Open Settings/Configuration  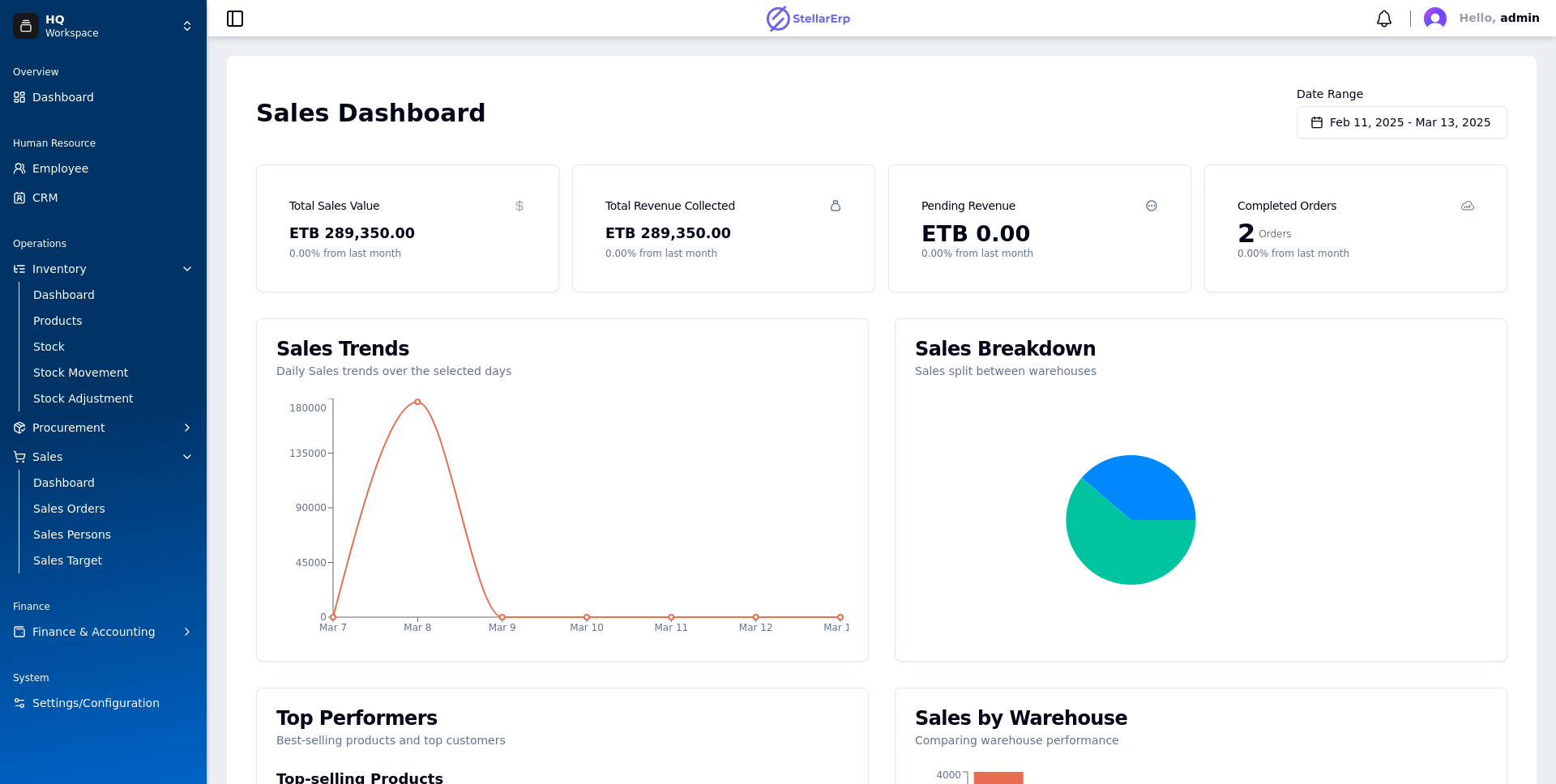point(96,703)
